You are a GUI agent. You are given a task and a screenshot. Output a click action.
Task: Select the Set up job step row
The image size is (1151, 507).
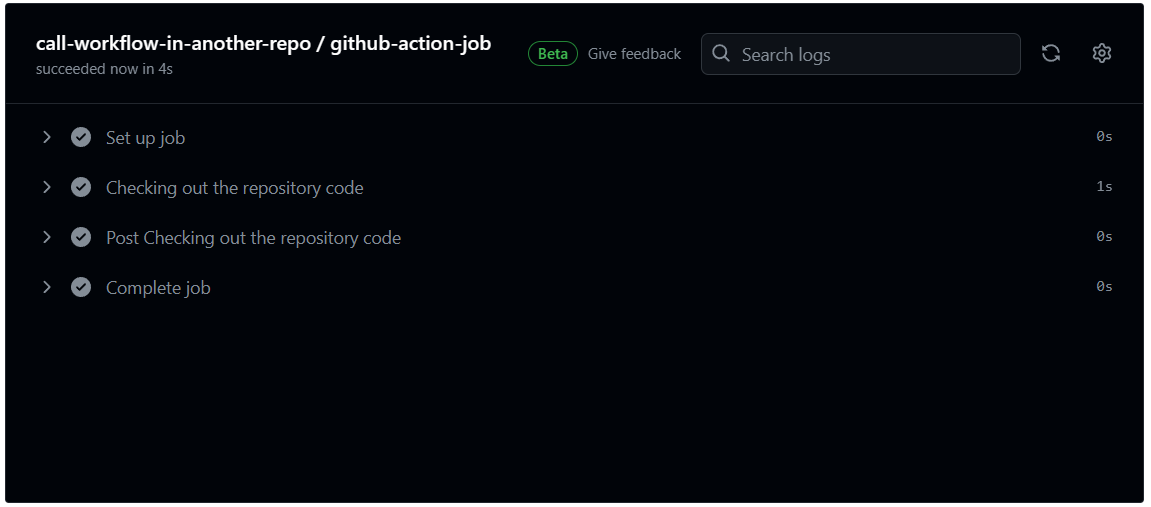(x=576, y=137)
